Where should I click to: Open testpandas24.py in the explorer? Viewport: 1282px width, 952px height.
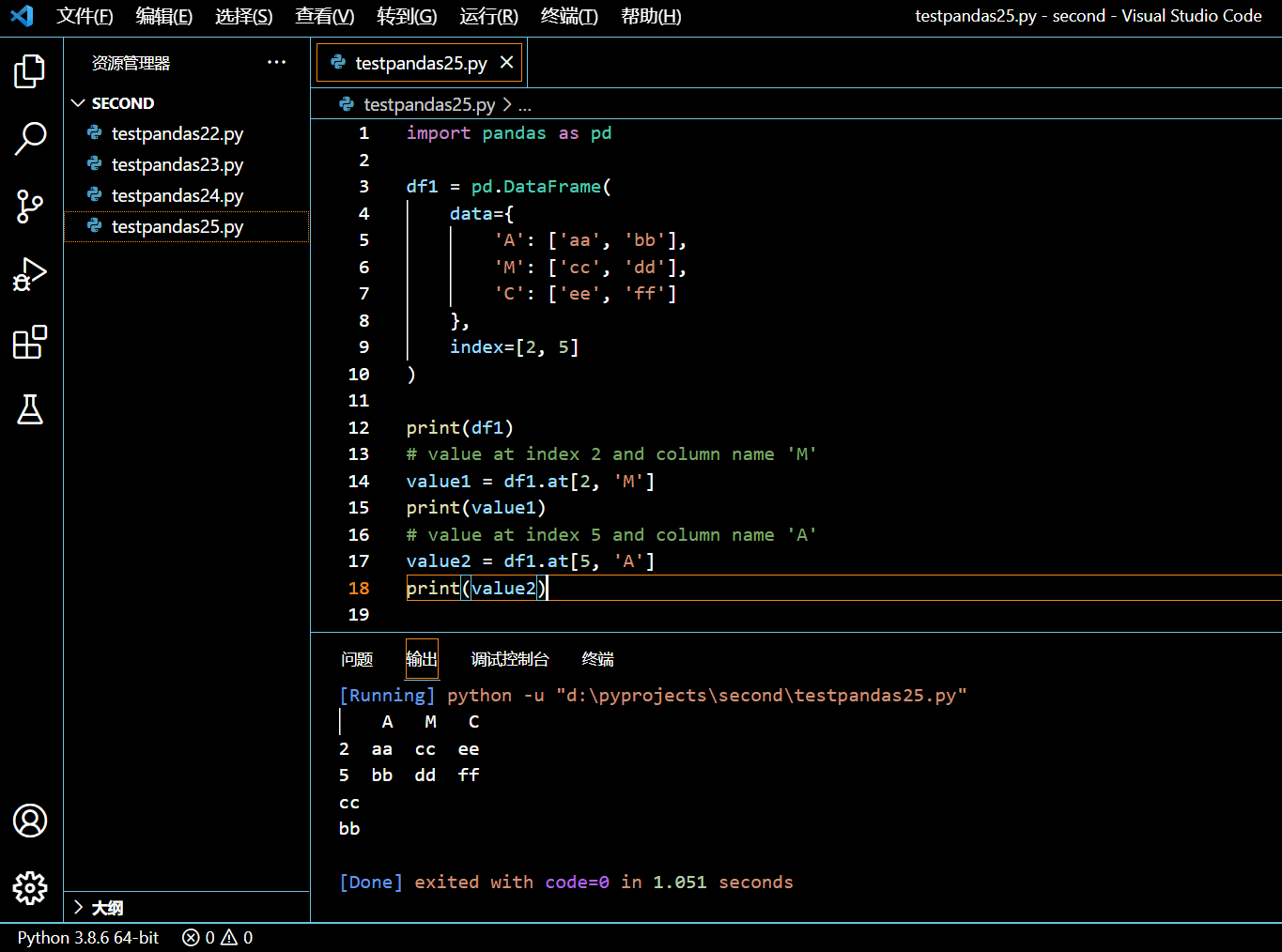[186, 195]
